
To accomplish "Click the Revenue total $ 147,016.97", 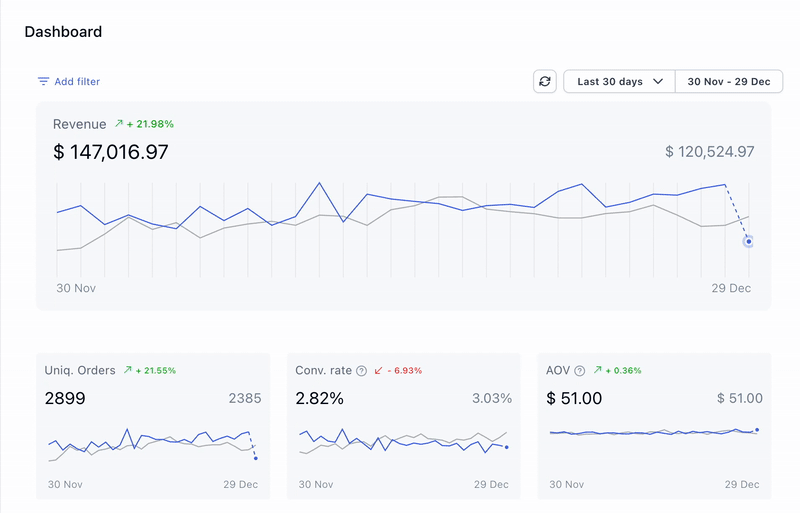I will [111, 152].
